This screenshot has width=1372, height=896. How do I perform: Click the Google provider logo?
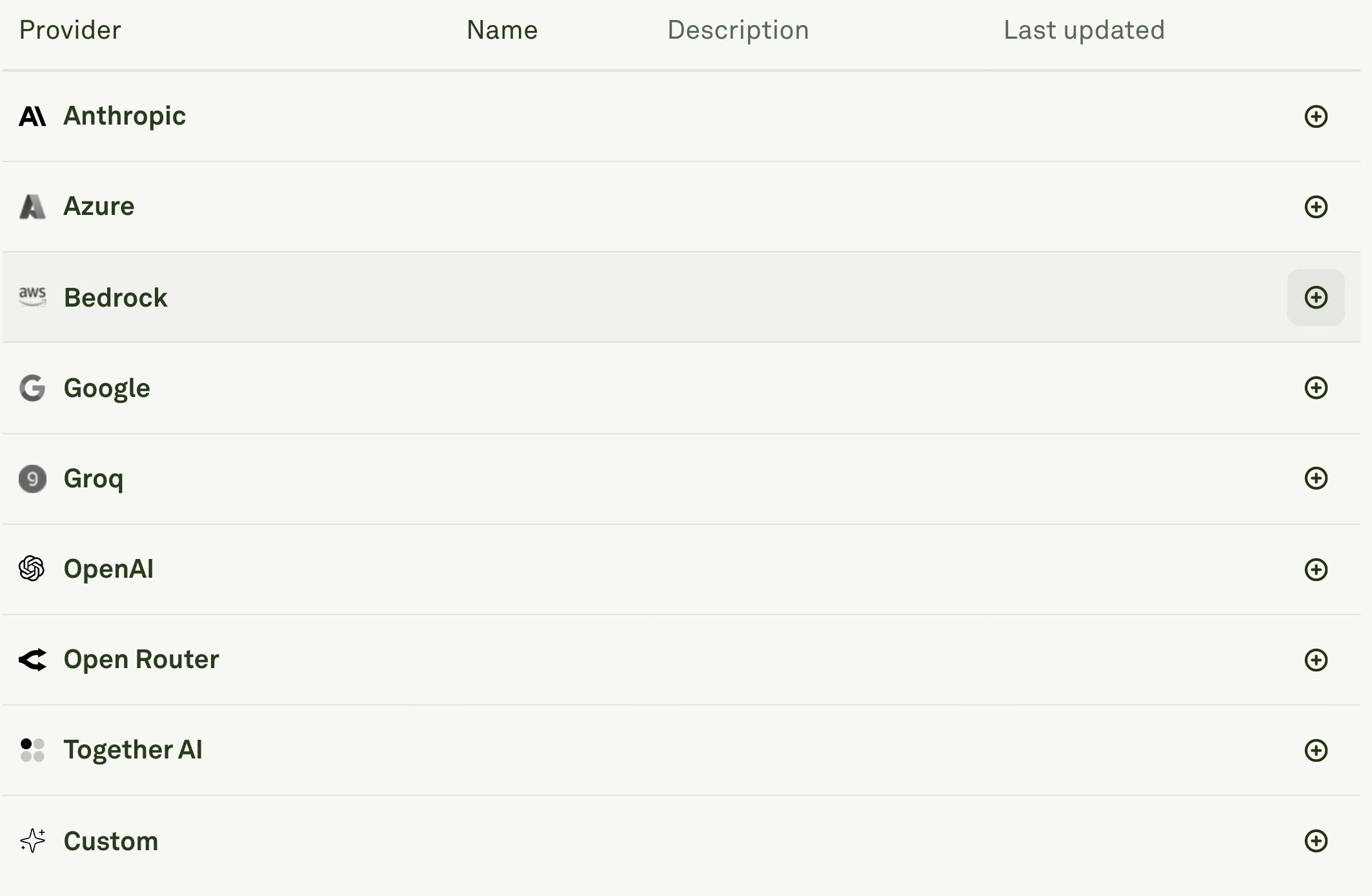tap(32, 387)
